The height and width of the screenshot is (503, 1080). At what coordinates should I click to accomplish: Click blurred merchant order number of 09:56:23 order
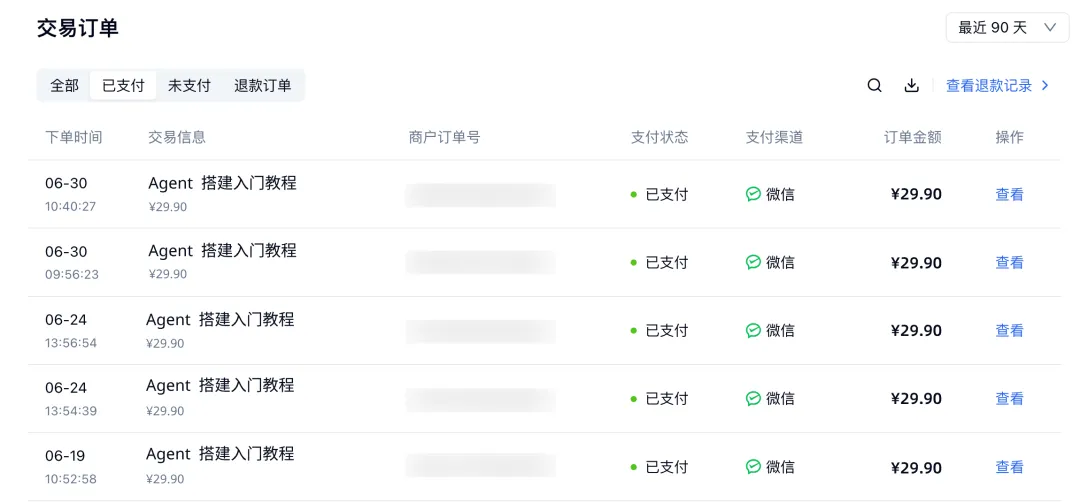[x=481, y=263]
